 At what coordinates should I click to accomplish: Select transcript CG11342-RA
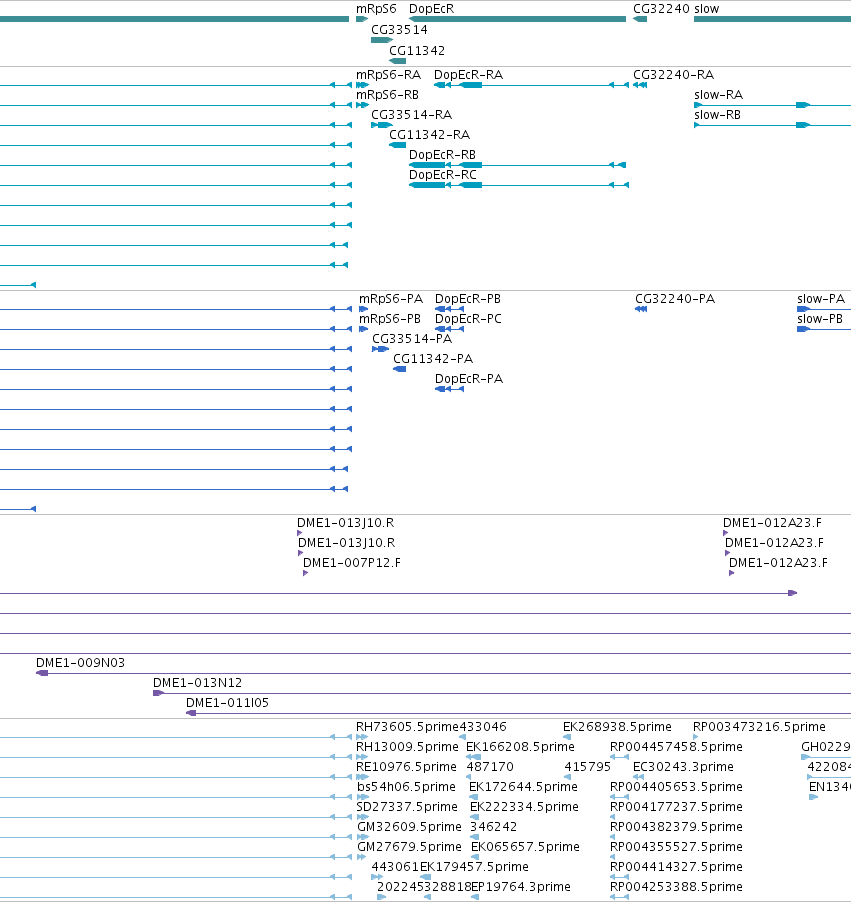[x=429, y=135]
